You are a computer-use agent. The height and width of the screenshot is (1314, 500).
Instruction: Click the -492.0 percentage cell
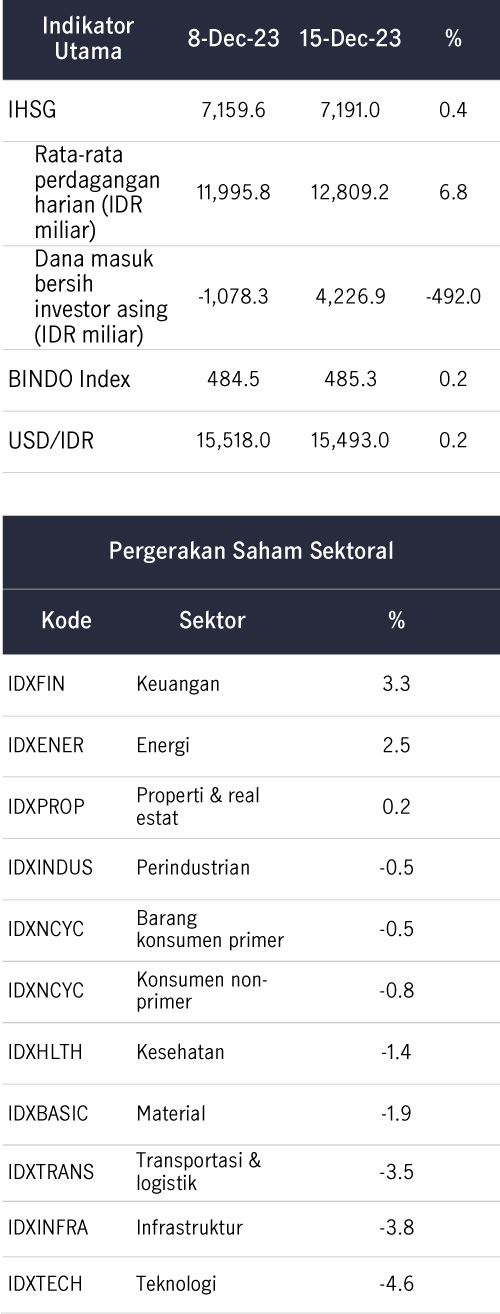click(x=453, y=297)
